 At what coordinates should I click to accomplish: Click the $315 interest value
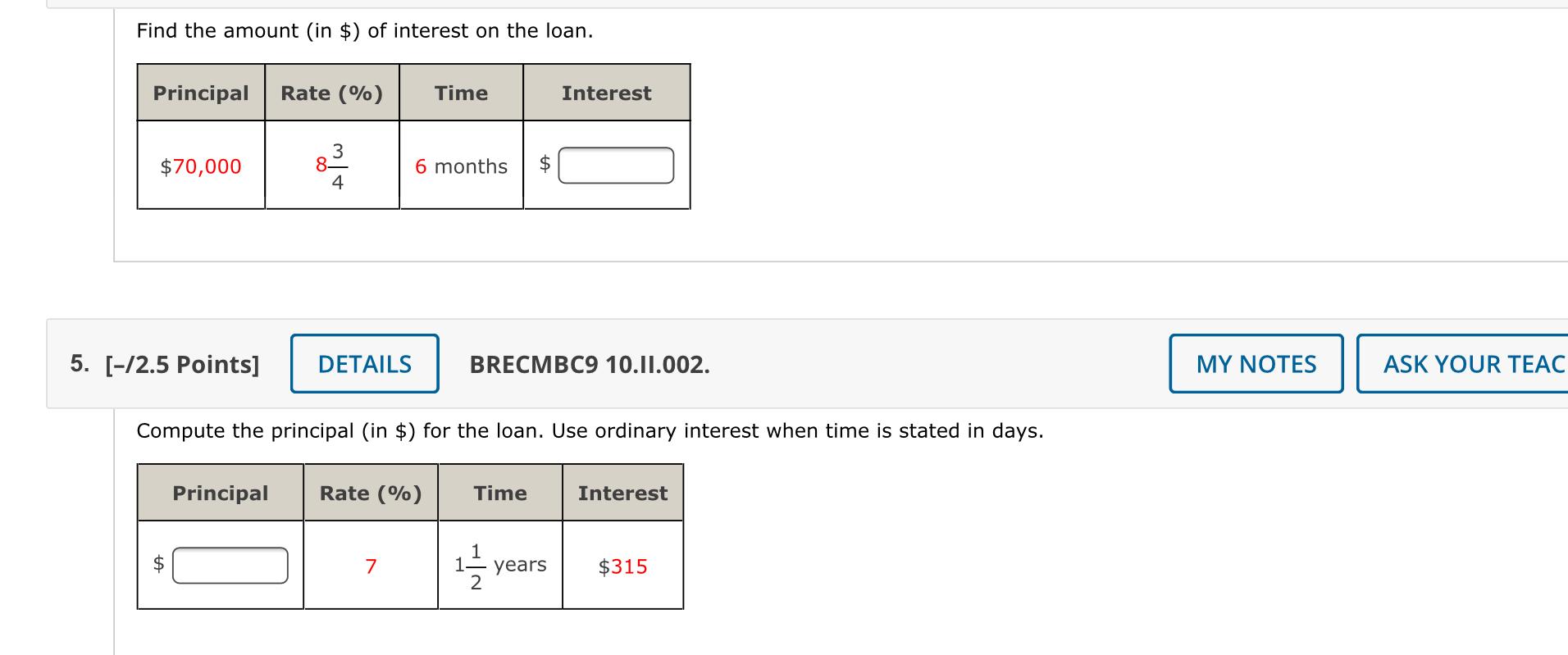click(622, 566)
